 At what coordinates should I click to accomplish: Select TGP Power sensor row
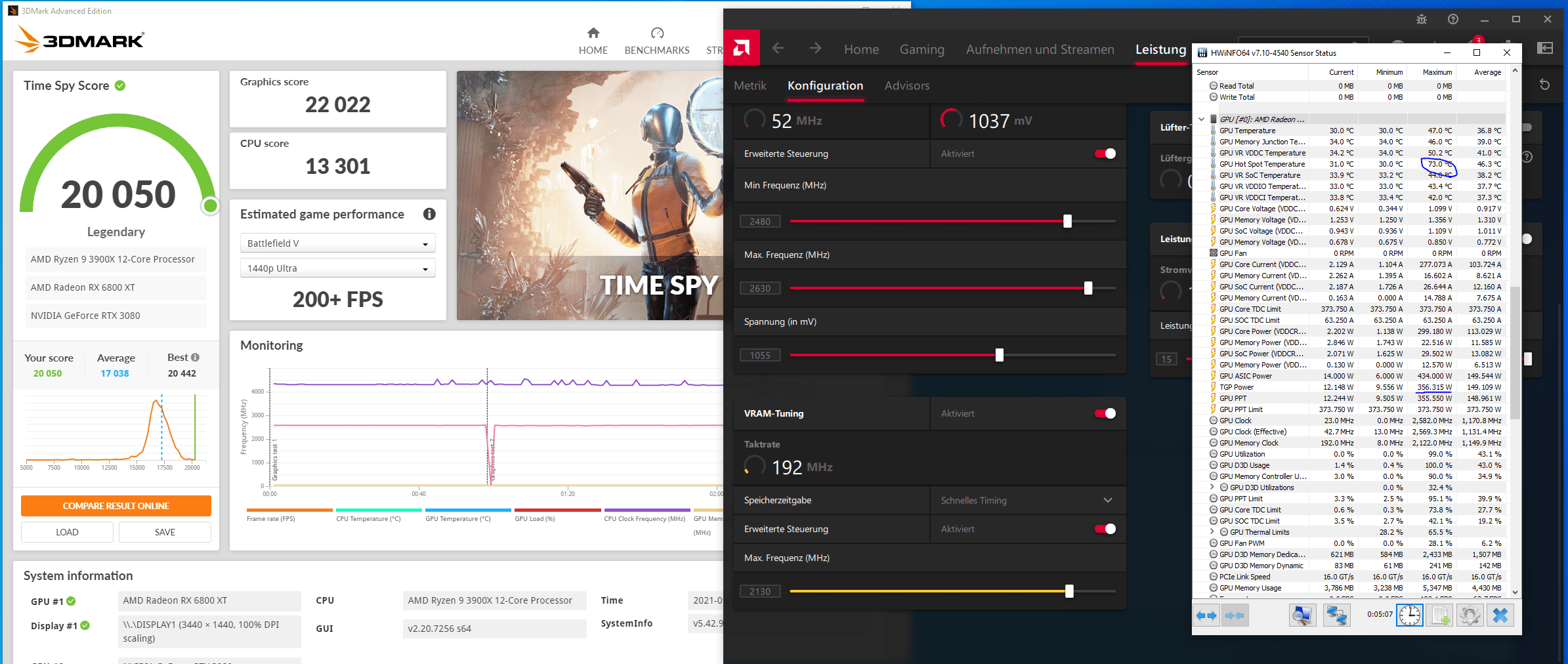click(x=1350, y=387)
